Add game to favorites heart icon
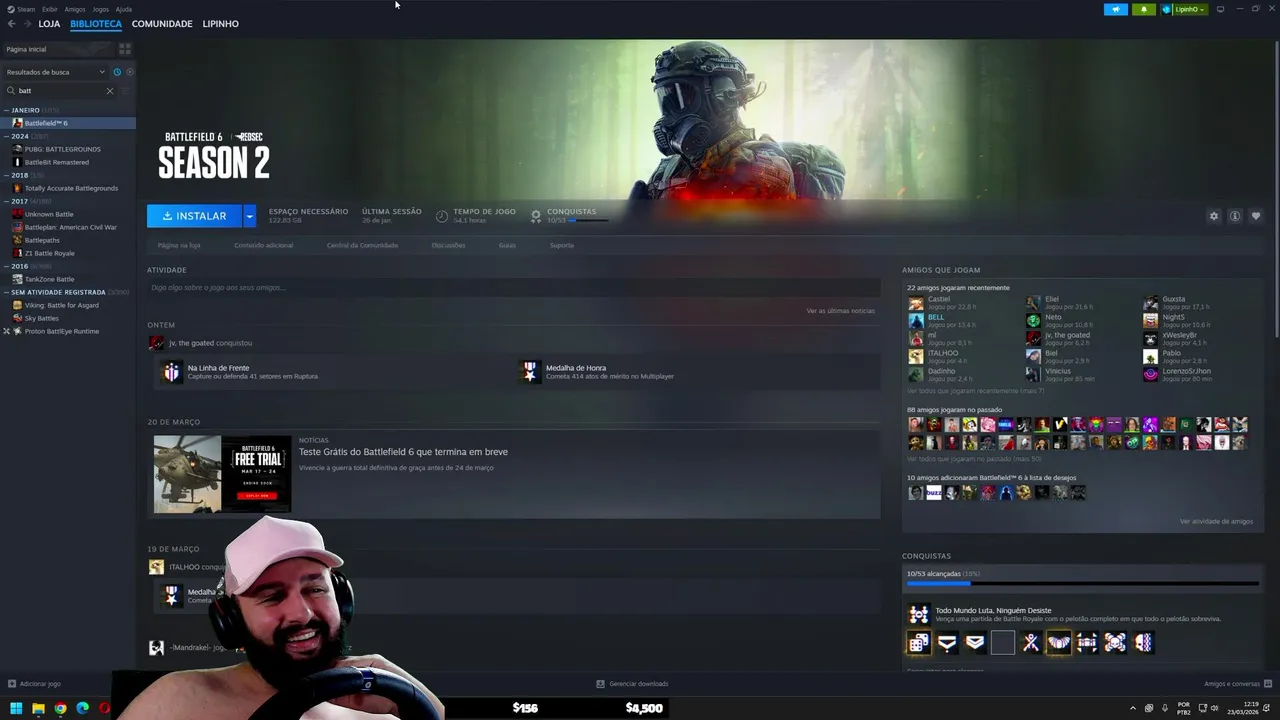This screenshot has width=1280, height=720. (1256, 216)
